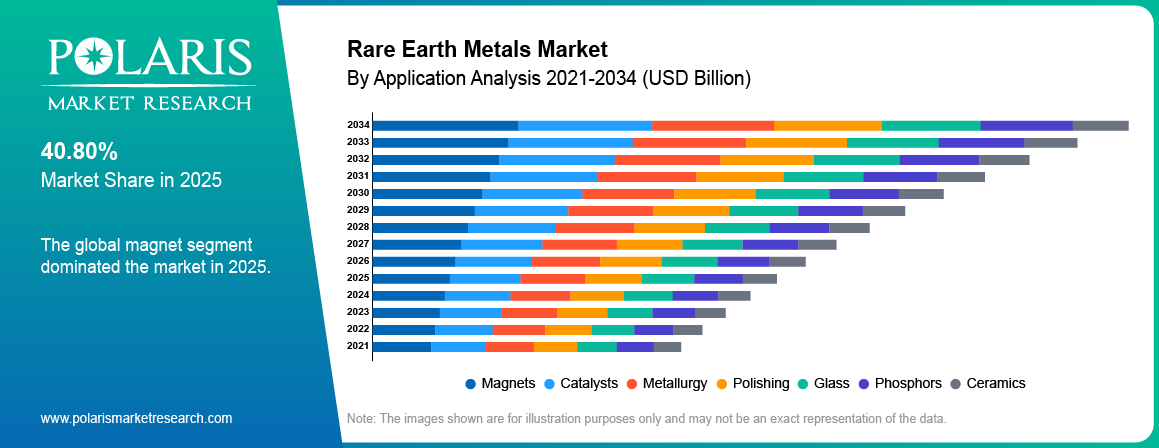Click the 2032 axis label
This screenshot has width=1159, height=448.
coord(358,159)
